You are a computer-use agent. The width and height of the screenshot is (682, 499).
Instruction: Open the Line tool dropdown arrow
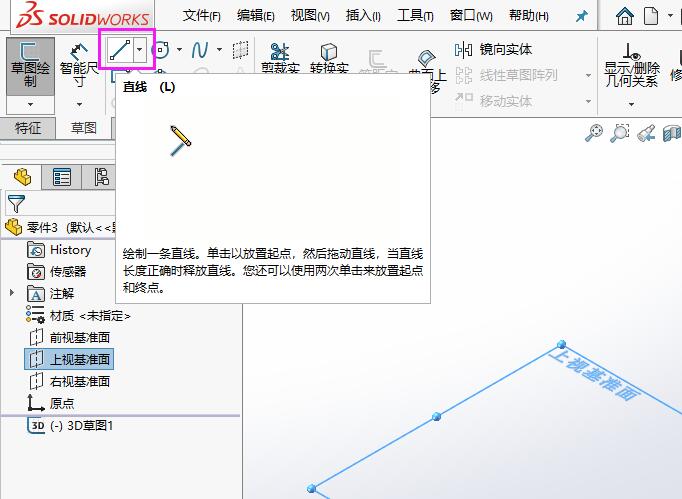click(139, 50)
